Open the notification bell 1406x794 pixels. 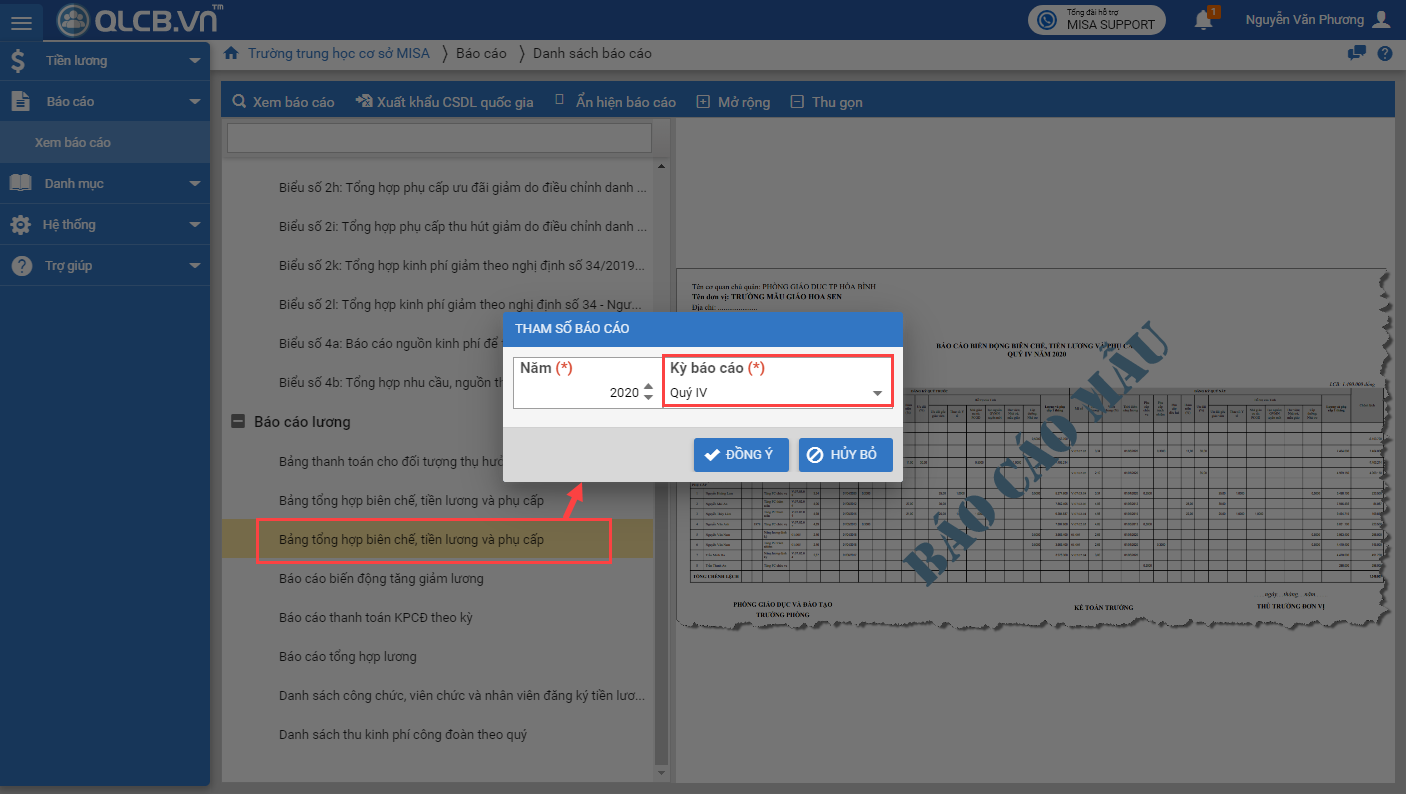coord(1204,20)
